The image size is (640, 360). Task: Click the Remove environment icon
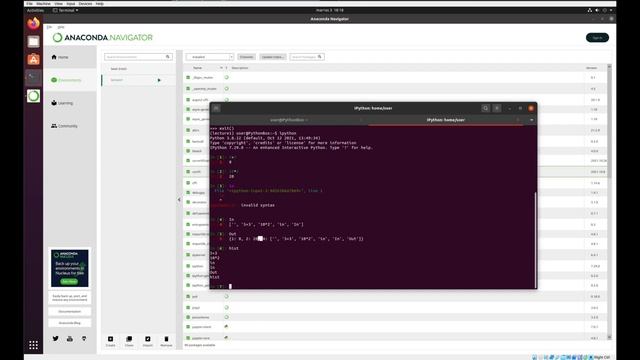tap(166, 339)
